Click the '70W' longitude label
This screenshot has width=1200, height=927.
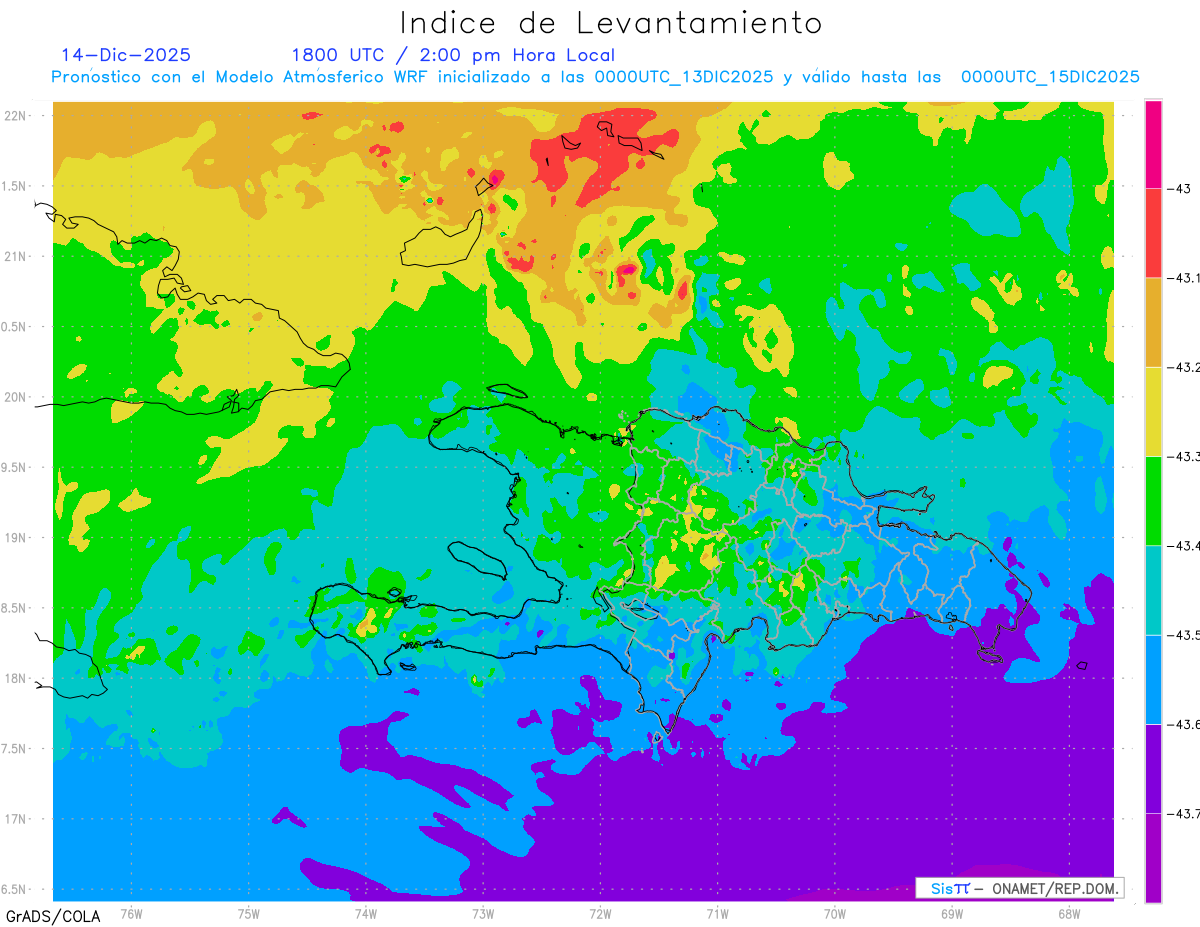(835, 914)
